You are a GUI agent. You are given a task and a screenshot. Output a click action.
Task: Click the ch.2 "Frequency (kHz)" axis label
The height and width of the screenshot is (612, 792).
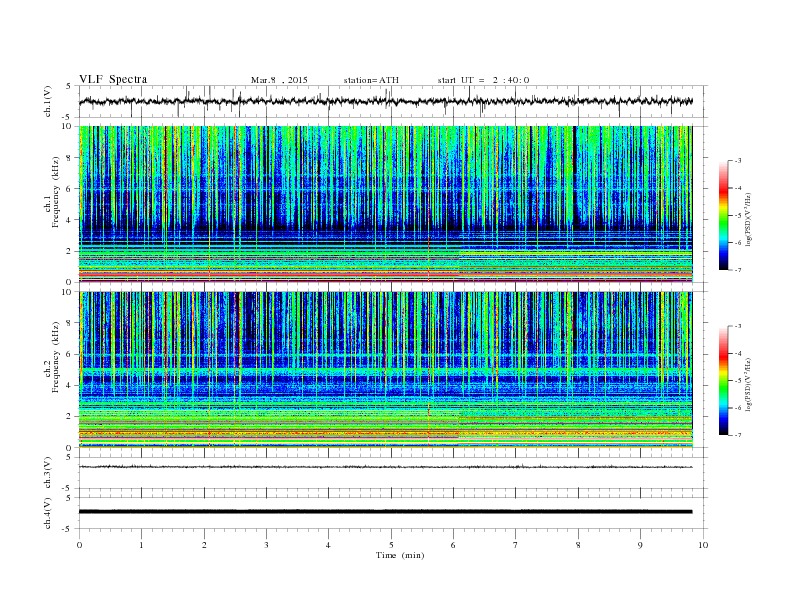pos(56,357)
